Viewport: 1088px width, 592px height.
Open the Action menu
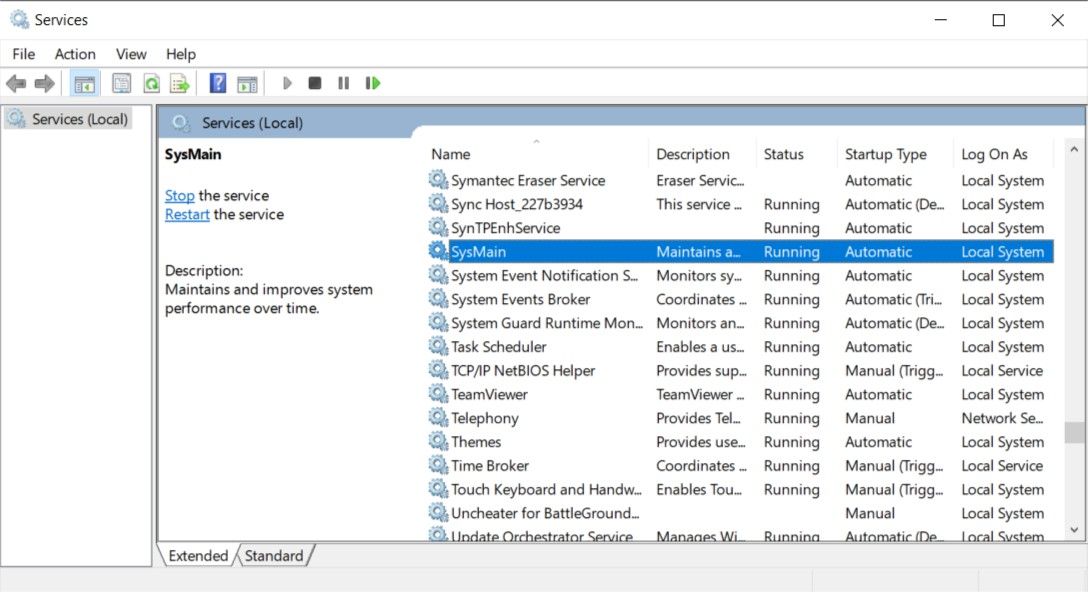75,54
